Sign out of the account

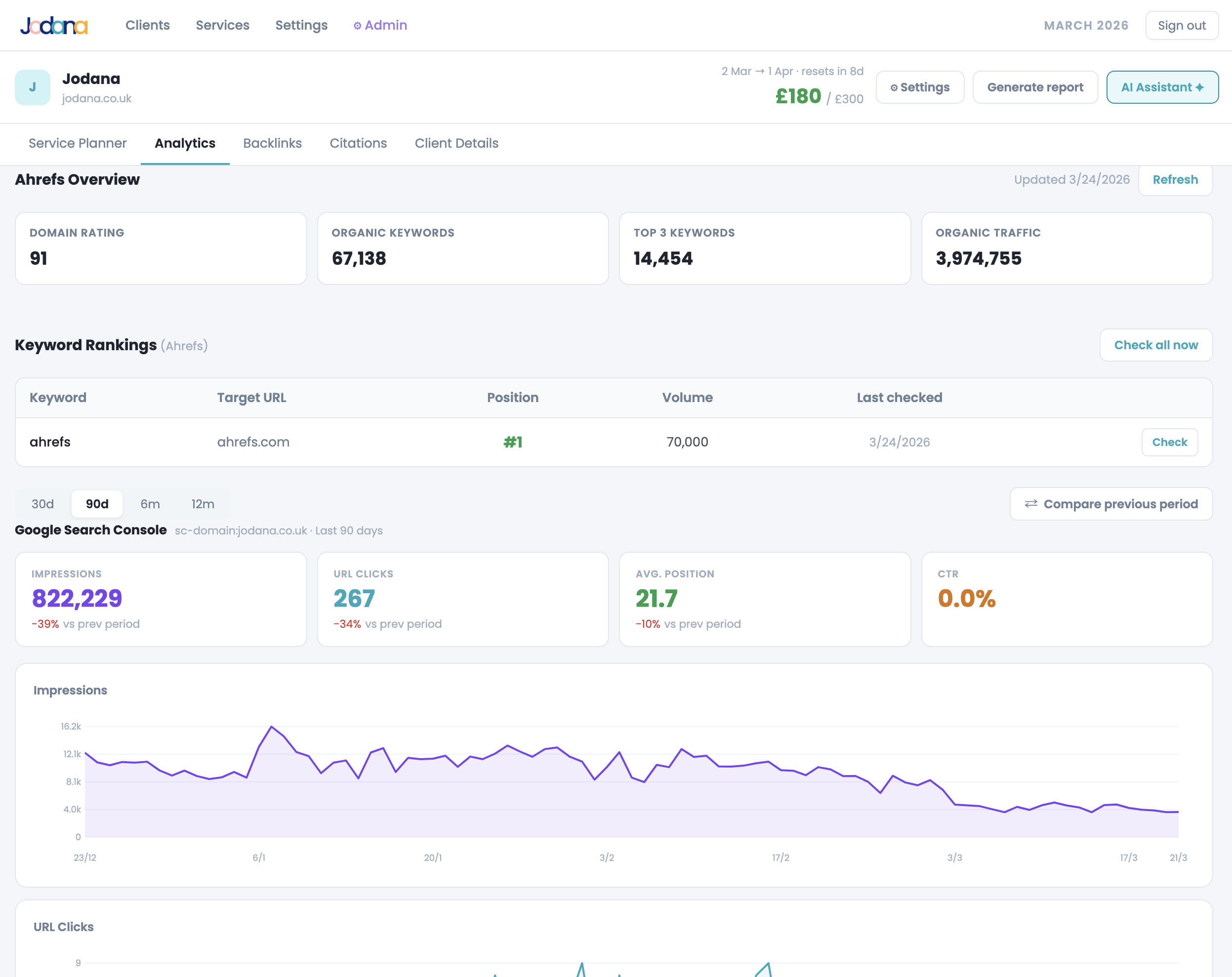[x=1182, y=25]
